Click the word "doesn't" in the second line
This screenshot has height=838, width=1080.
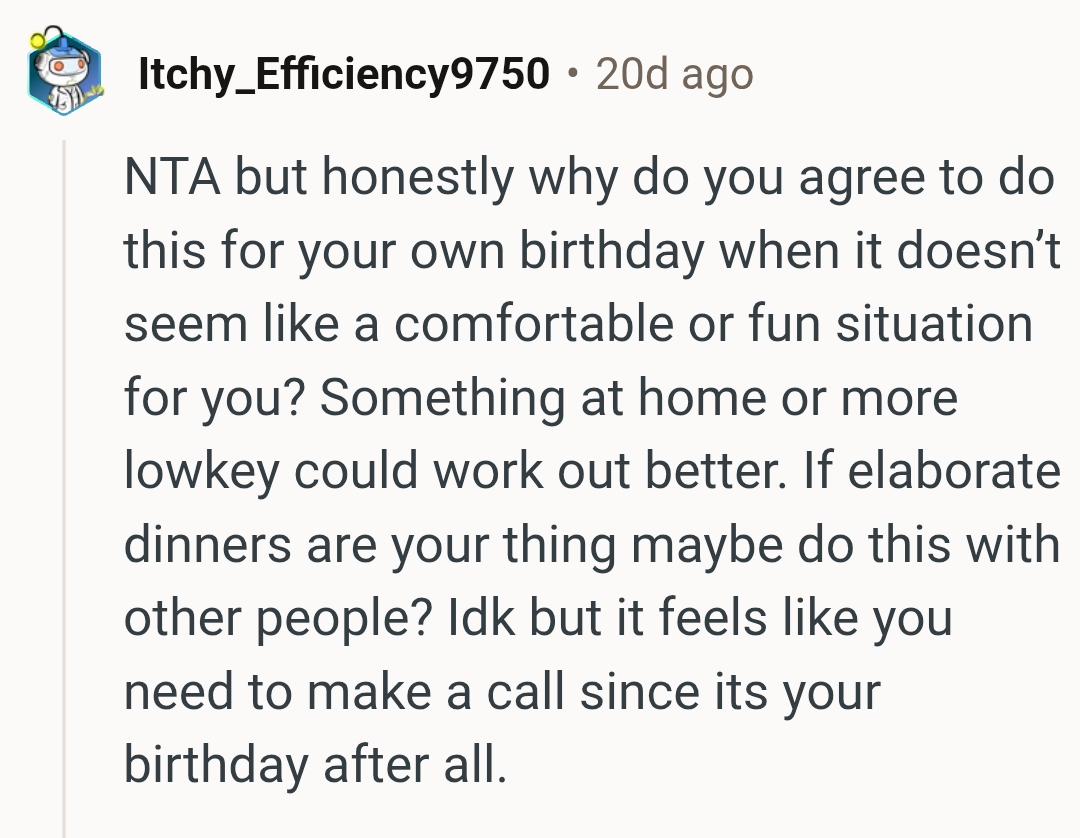pyautogui.click(x=978, y=252)
